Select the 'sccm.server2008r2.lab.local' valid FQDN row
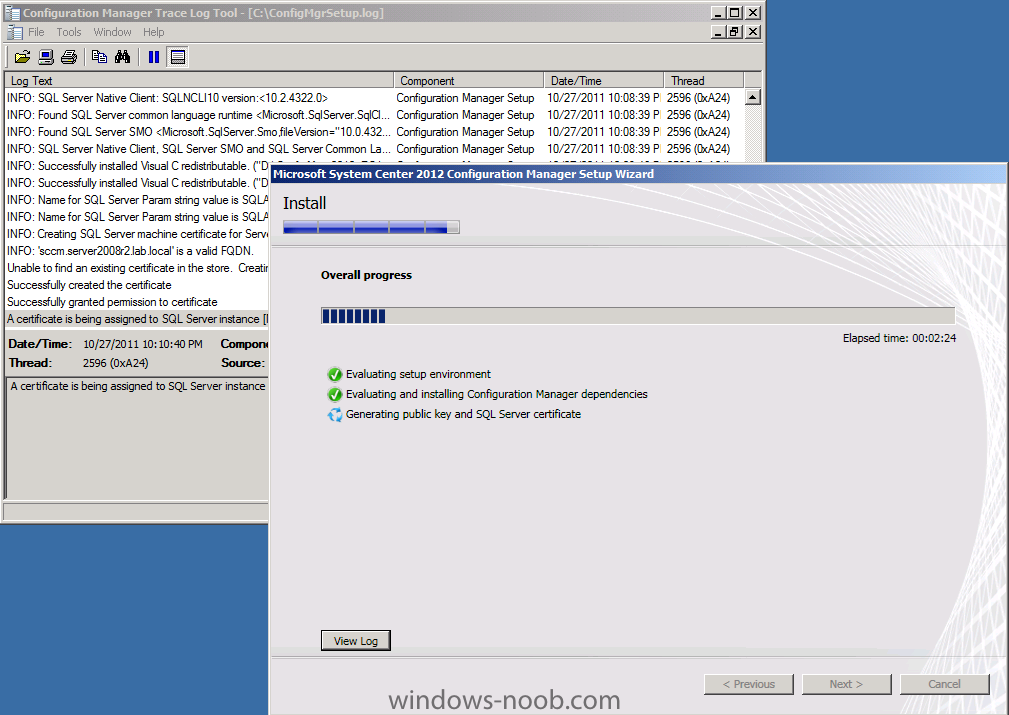1009x715 pixels. 137,251
